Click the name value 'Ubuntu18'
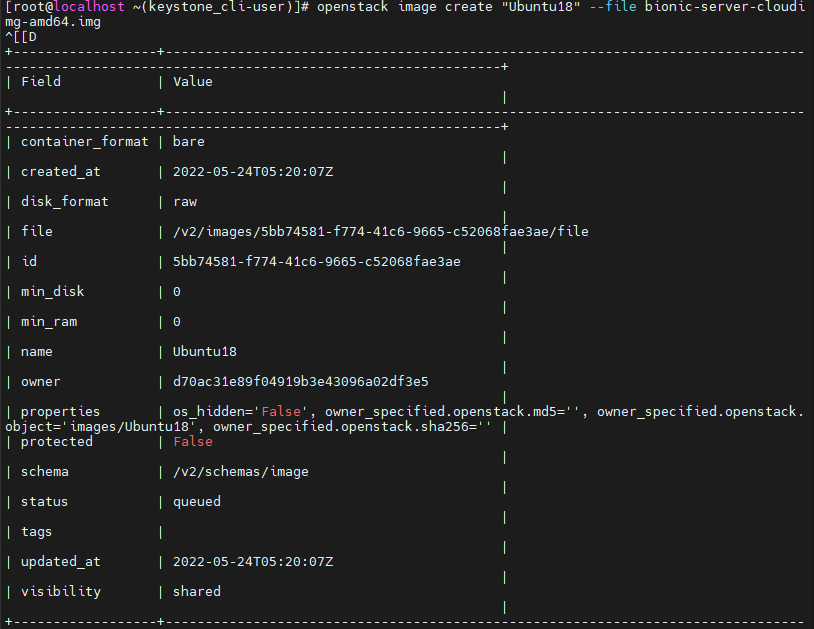This screenshot has width=814, height=629. coord(205,352)
